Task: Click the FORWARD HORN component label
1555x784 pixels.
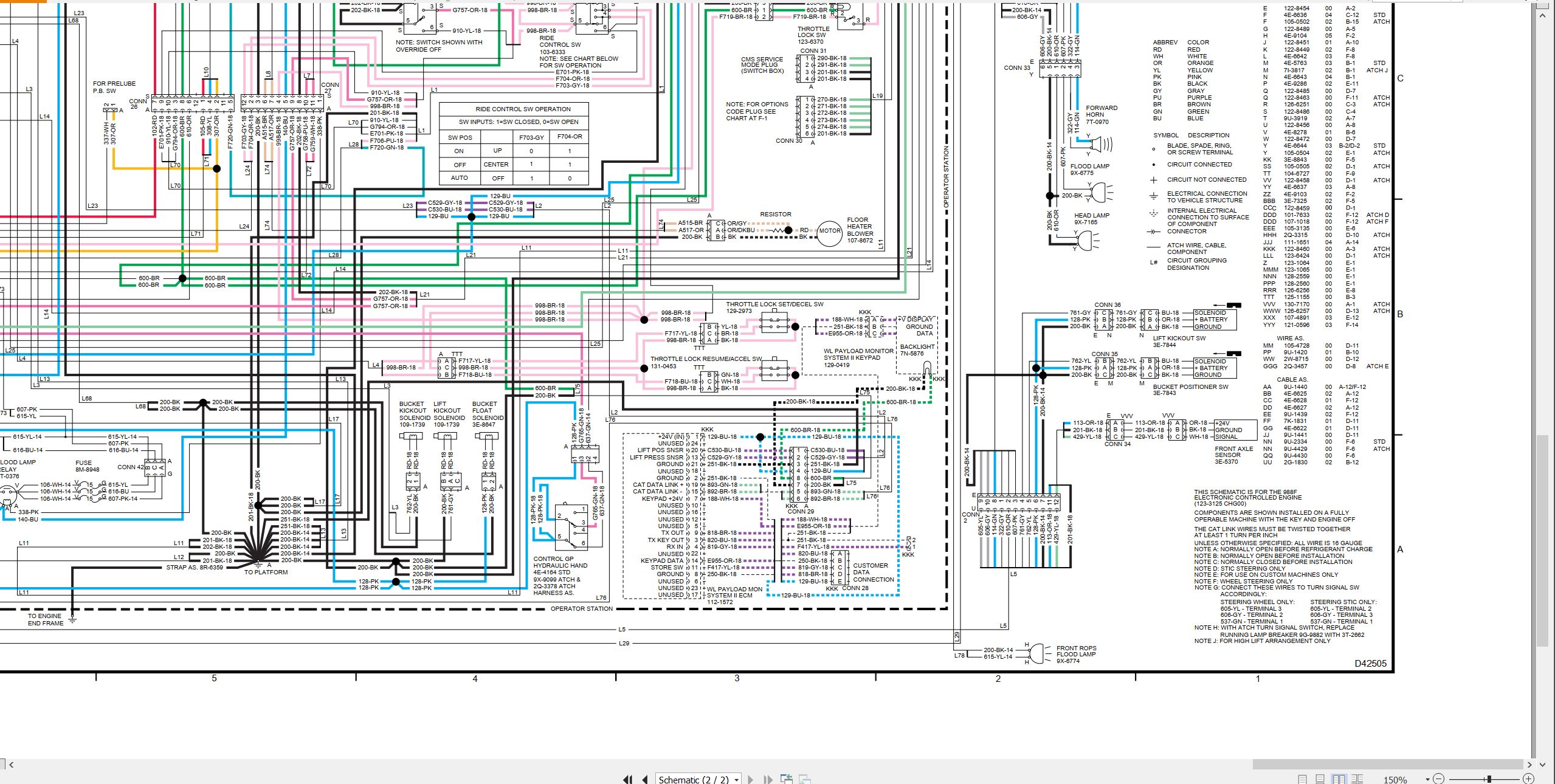Action: tap(1102, 115)
